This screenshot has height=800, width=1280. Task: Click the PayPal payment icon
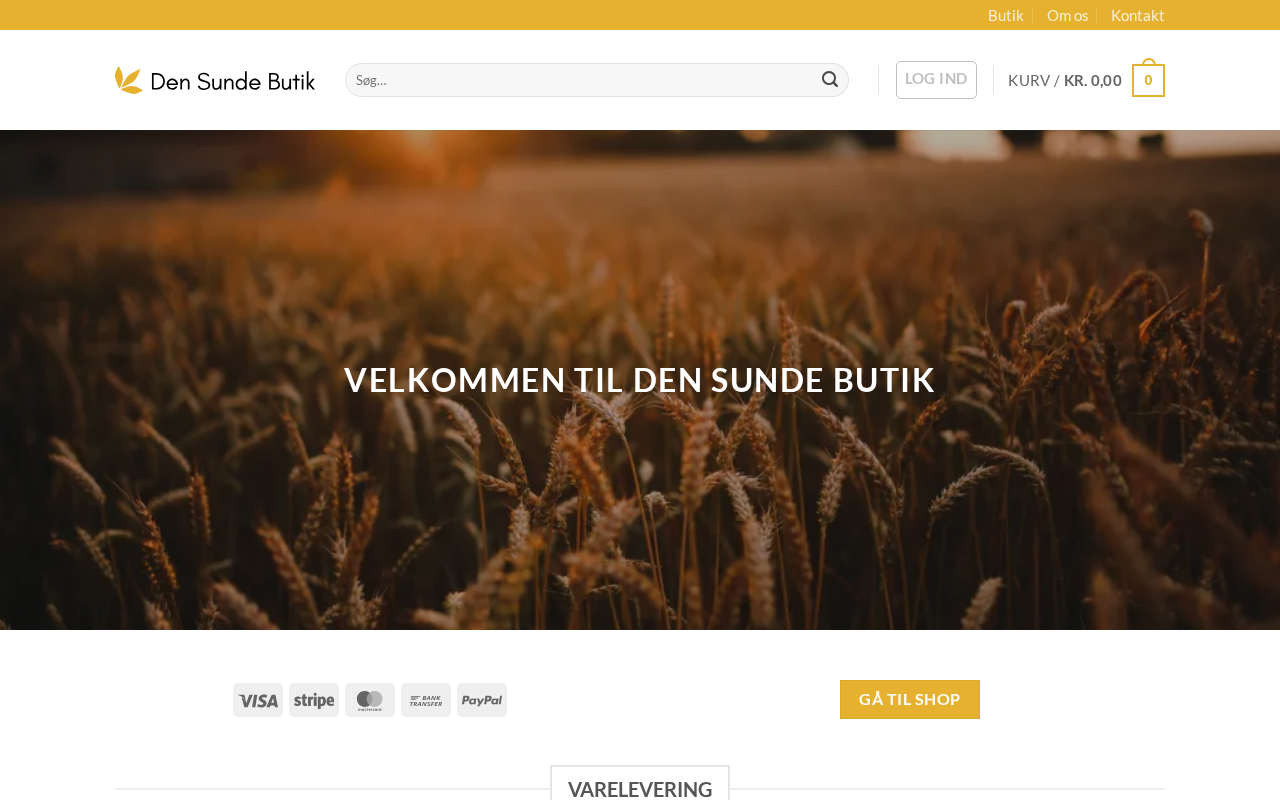pyautogui.click(x=482, y=700)
